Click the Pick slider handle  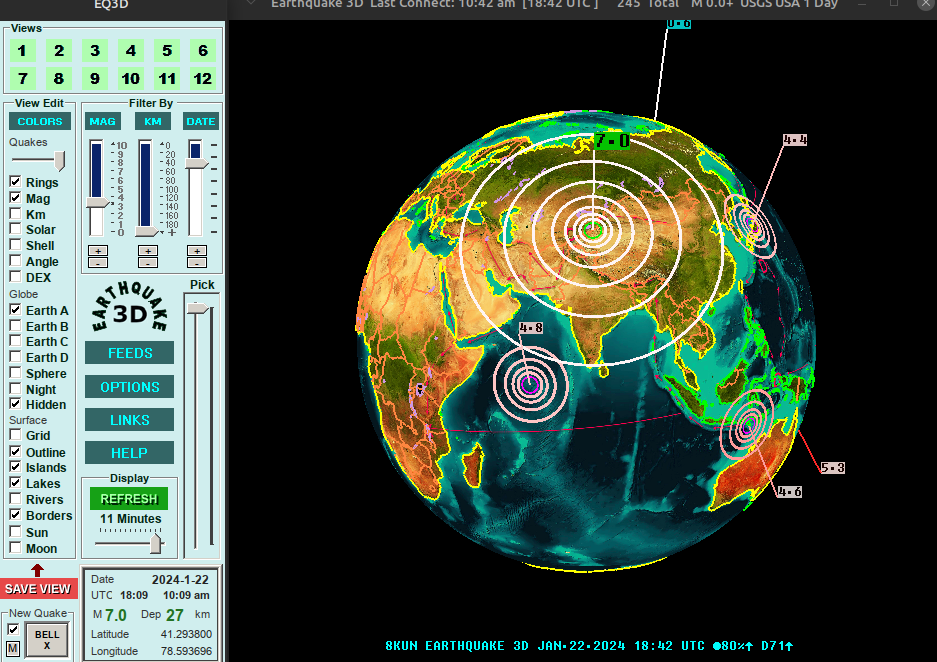pos(198,308)
